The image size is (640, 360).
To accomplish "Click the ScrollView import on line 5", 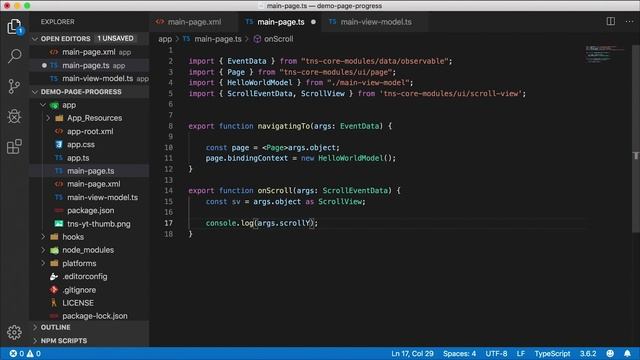I will [322, 93].
